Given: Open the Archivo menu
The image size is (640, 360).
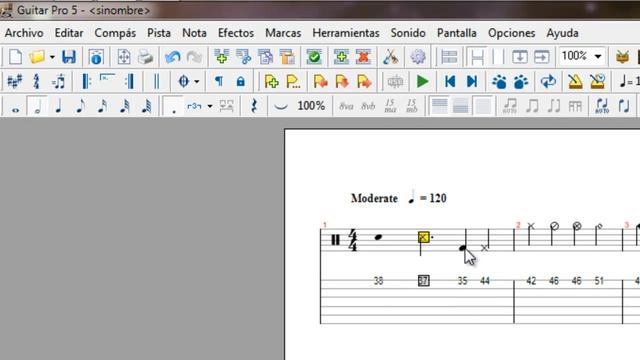Looking at the screenshot, I should pyautogui.click(x=24, y=33).
